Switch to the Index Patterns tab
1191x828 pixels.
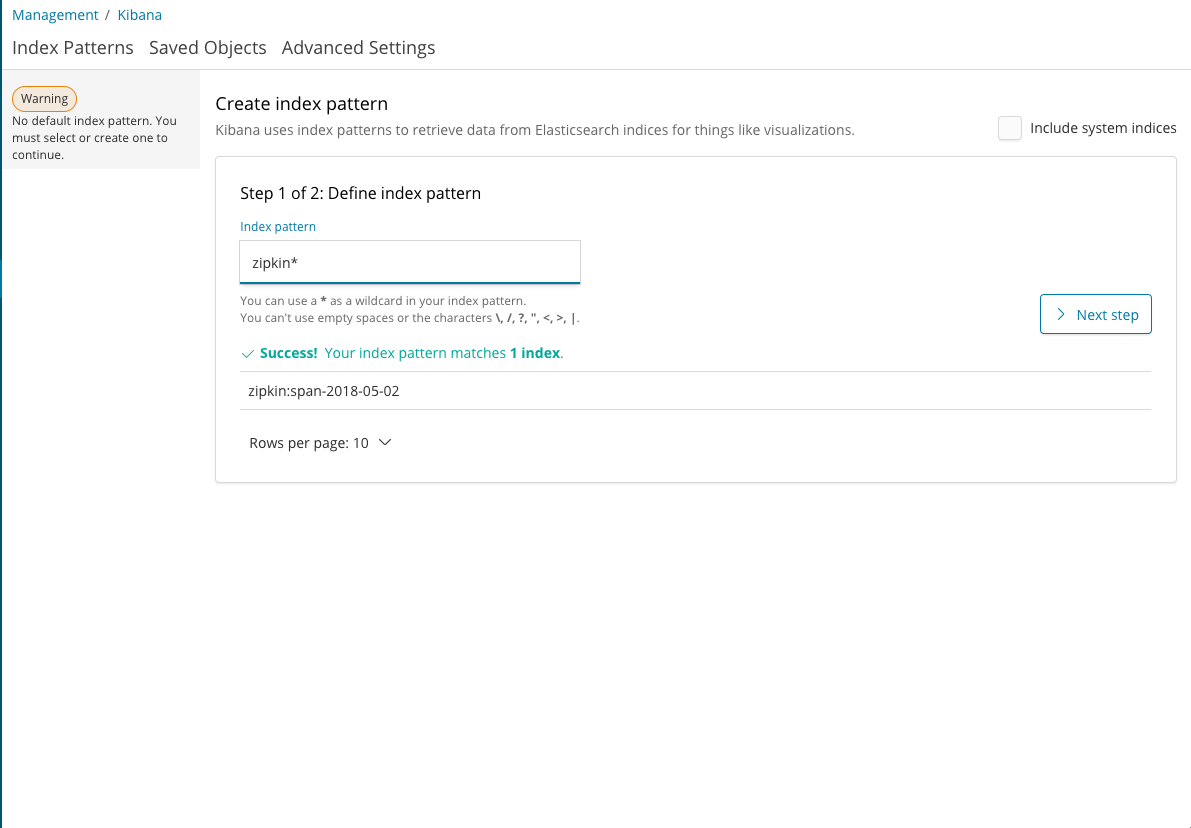[x=73, y=47]
